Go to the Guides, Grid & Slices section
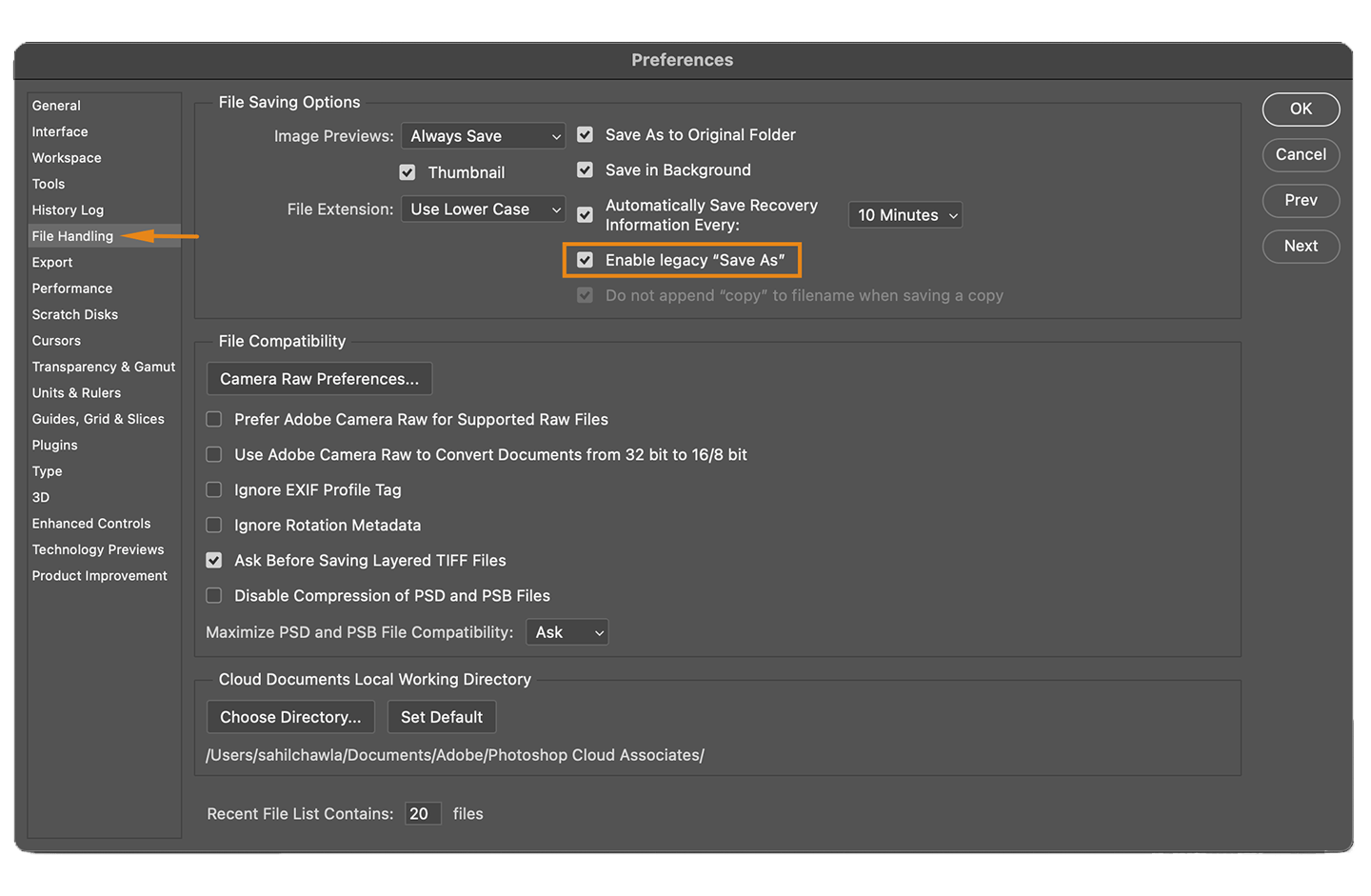This screenshot has width=1371, height=896. (98, 418)
